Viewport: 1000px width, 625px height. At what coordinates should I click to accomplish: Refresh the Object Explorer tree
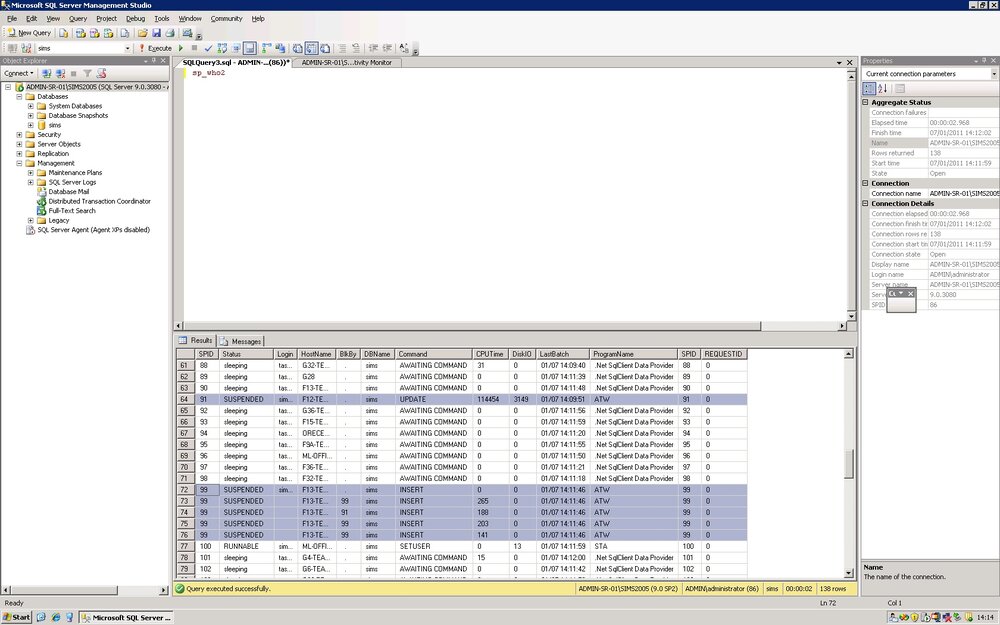101,73
